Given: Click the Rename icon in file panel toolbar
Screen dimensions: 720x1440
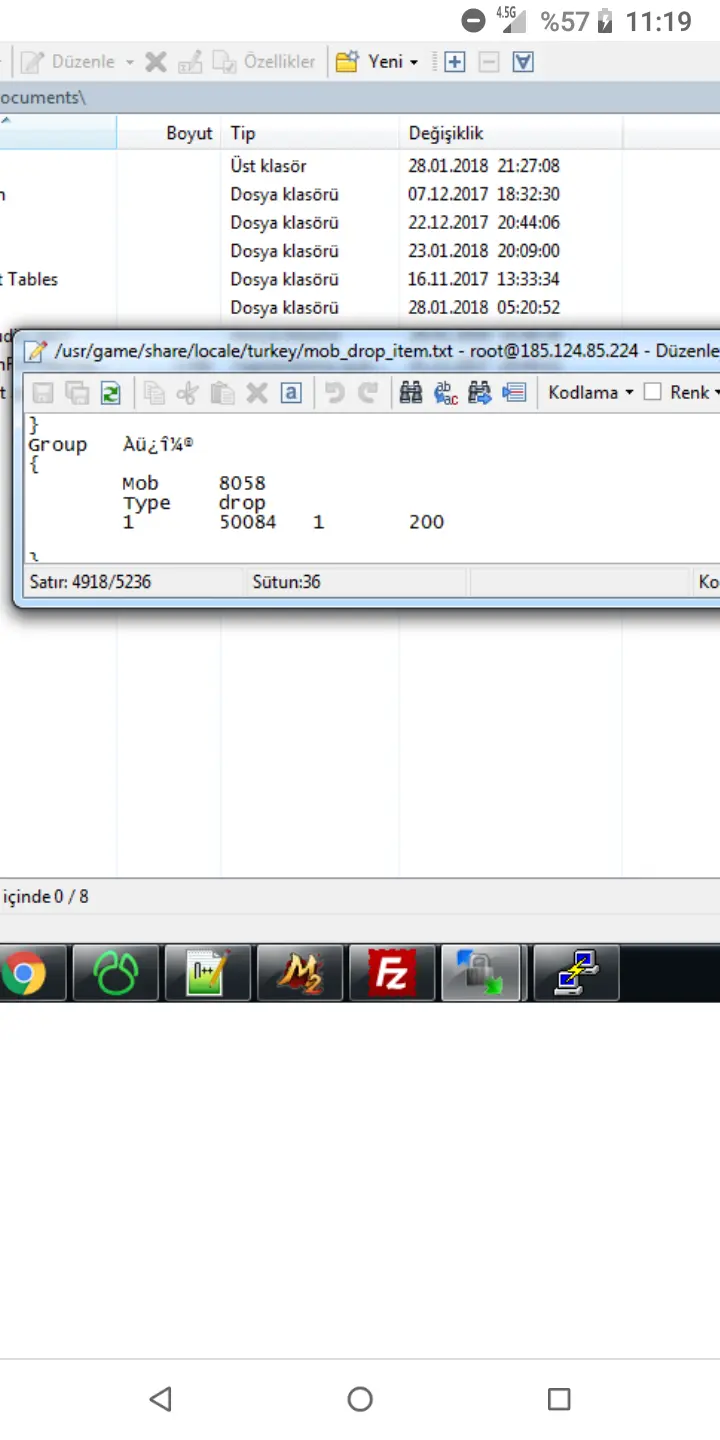Looking at the screenshot, I should pyautogui.click(x=189, y=62).
